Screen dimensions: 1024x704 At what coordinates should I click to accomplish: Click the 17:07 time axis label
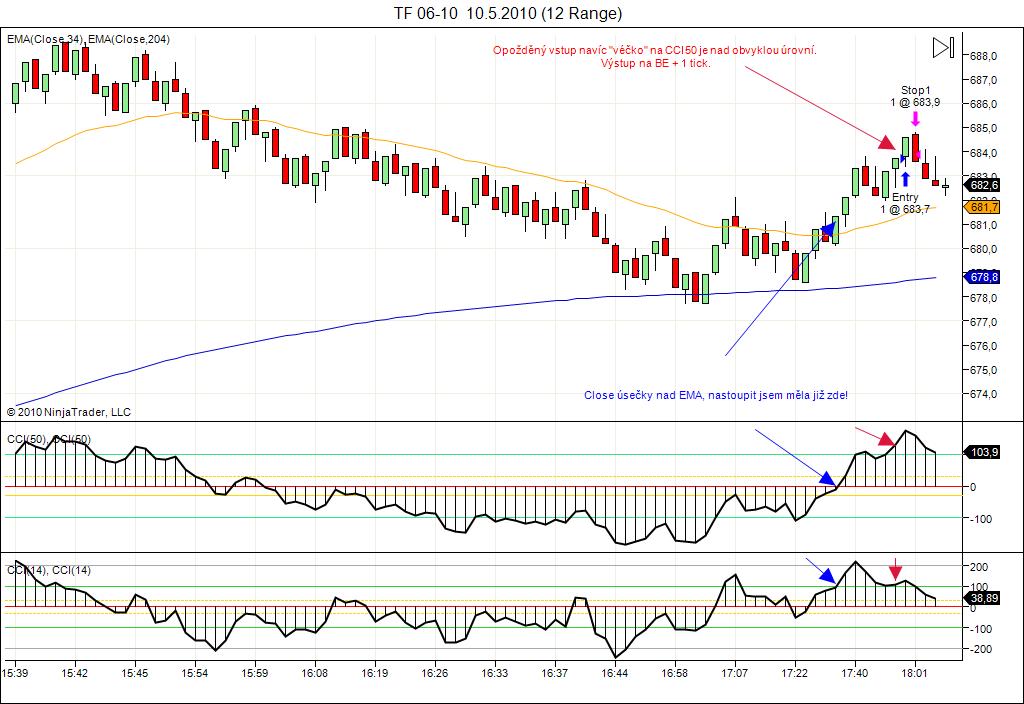[735, 673]
